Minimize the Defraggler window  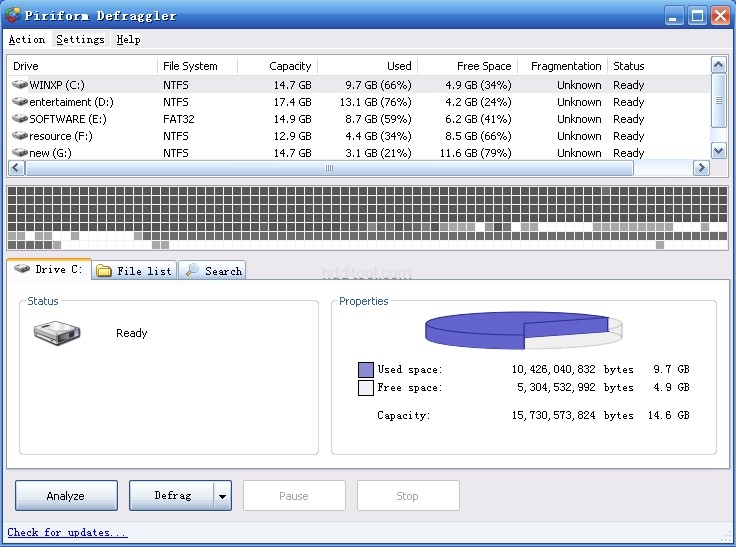click(674, 15)
